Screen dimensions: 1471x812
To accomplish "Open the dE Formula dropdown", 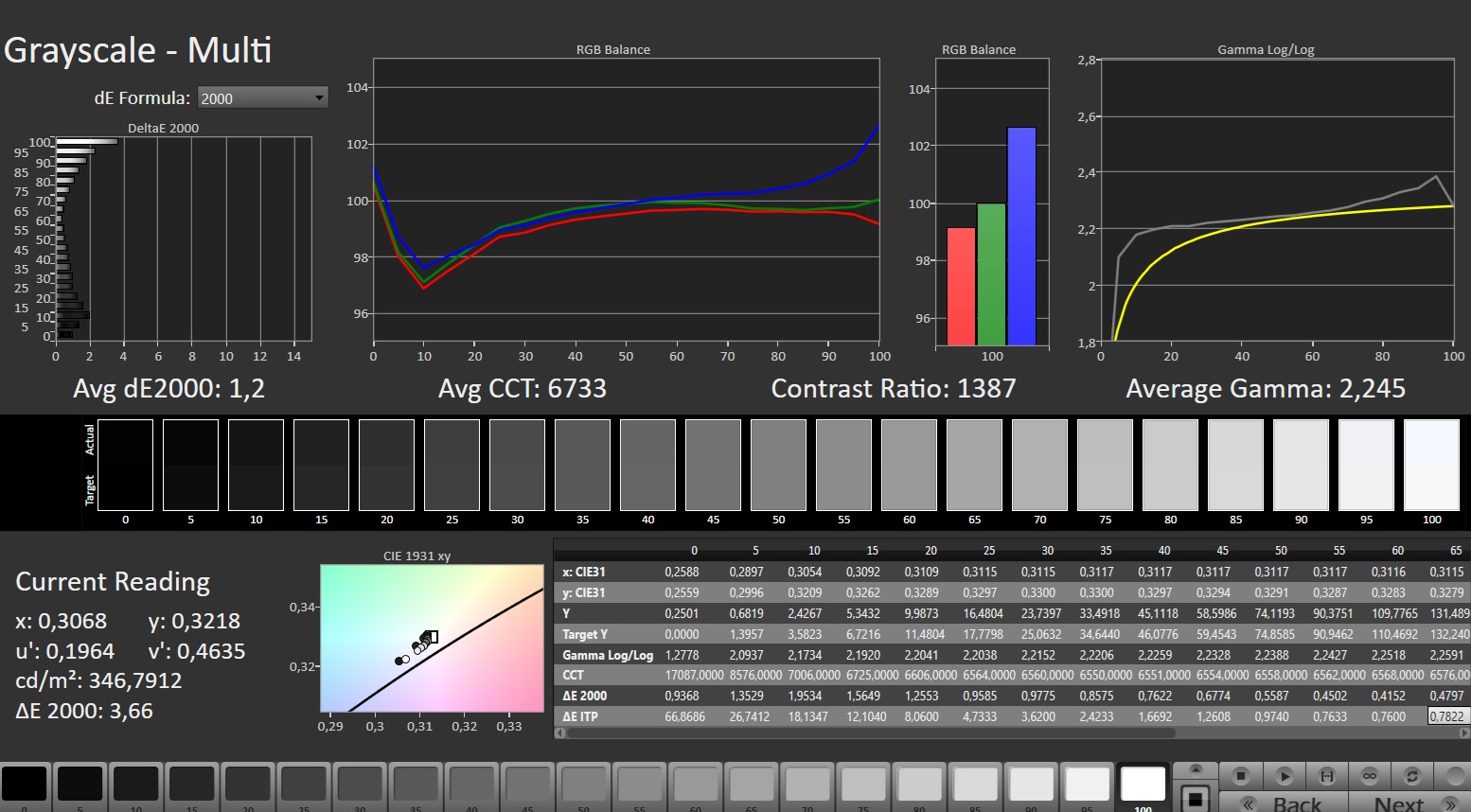I will click(x=262, y=97).
